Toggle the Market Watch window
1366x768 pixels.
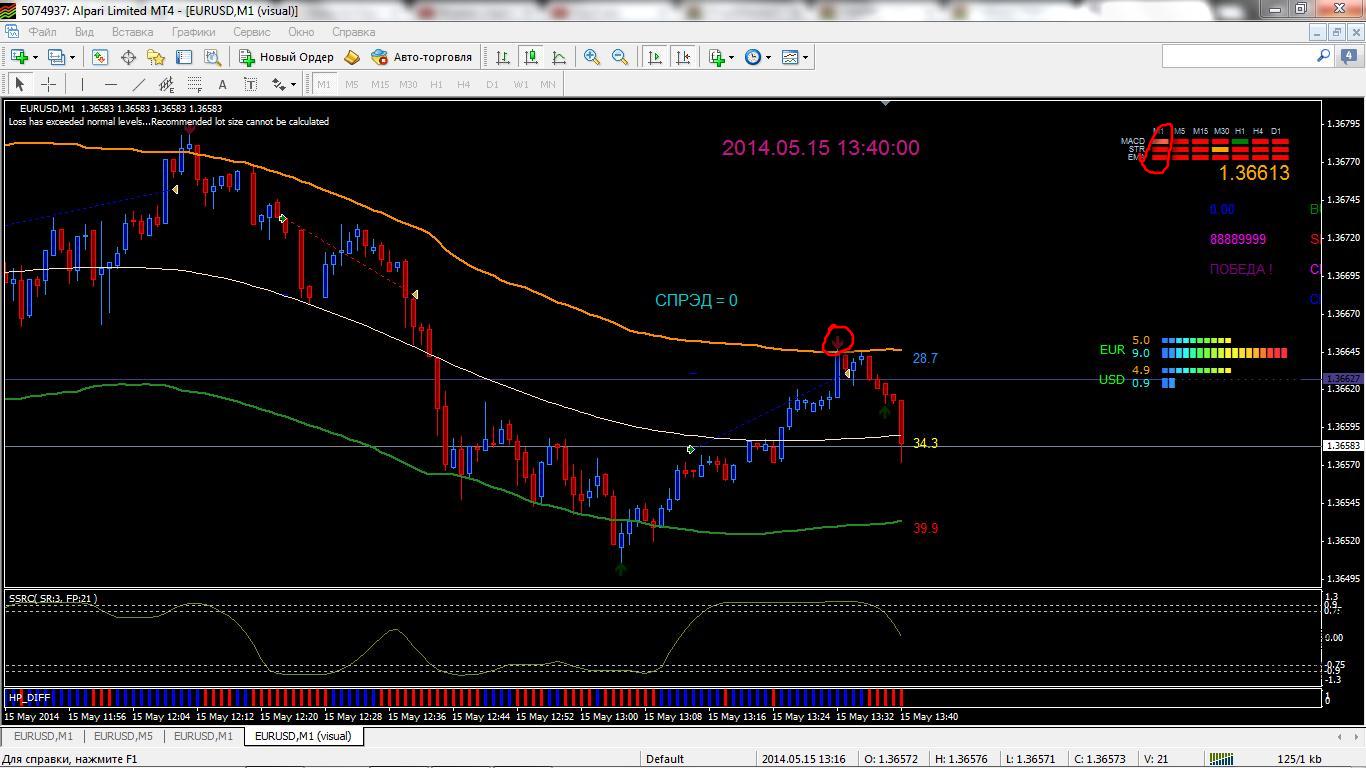[x=100, y=57]
